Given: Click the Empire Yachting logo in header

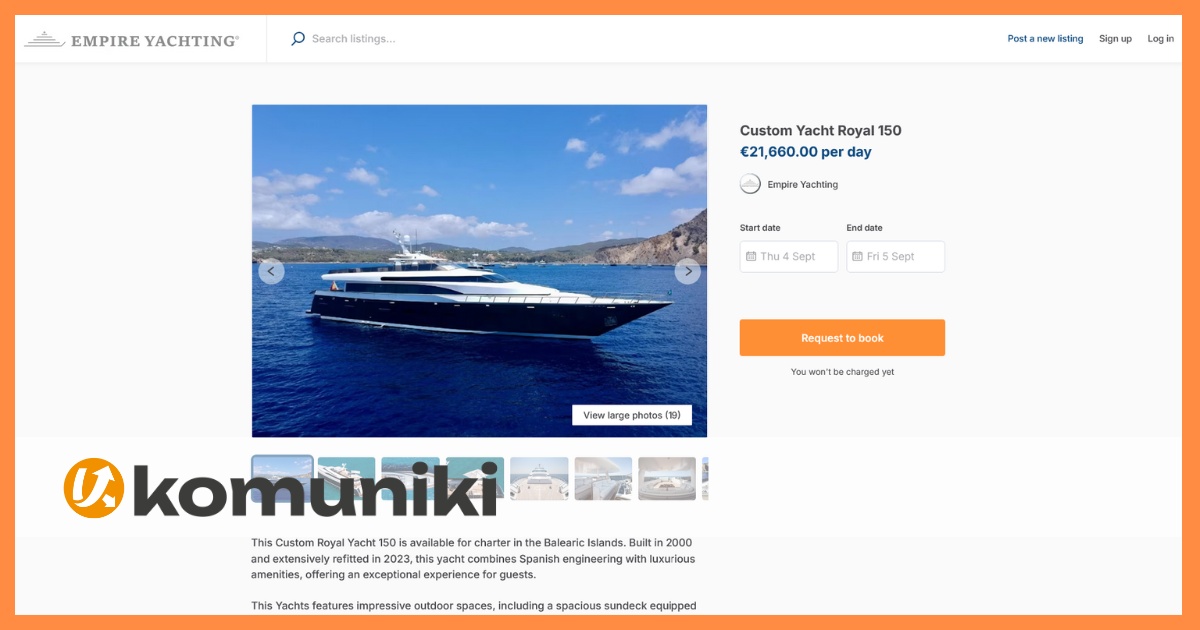Looking at the screenshot, I should [x=132, y=40].
